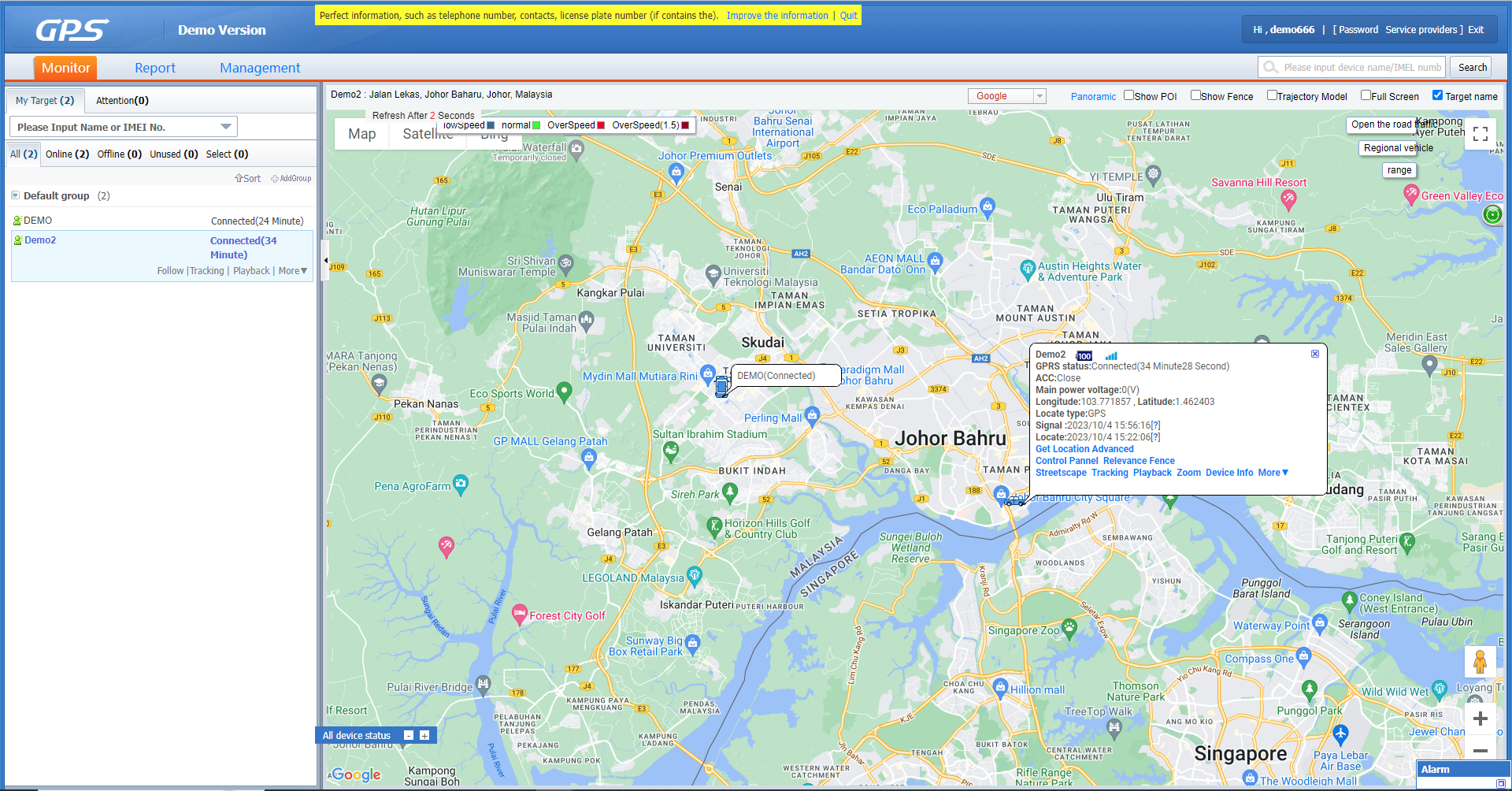
Task: Uncheck the Target name option
Action: (1437, 95)
